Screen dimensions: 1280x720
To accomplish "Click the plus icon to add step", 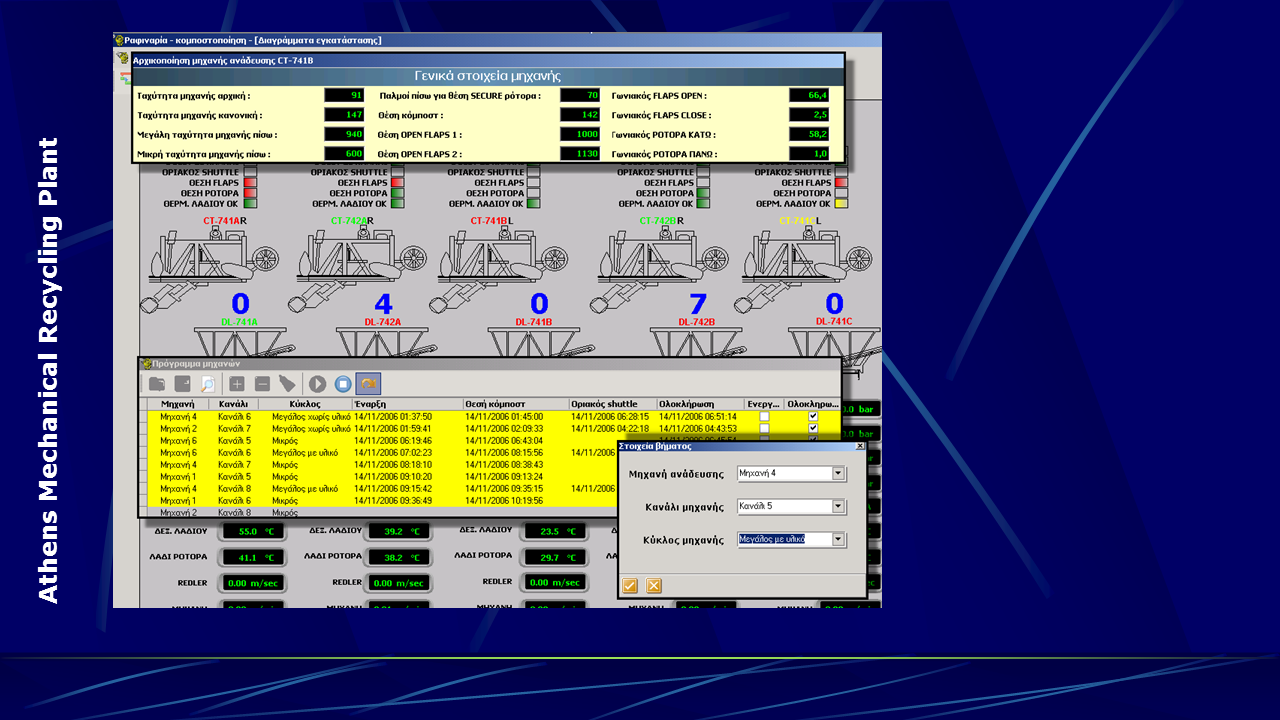I will [x=237, y=384].
